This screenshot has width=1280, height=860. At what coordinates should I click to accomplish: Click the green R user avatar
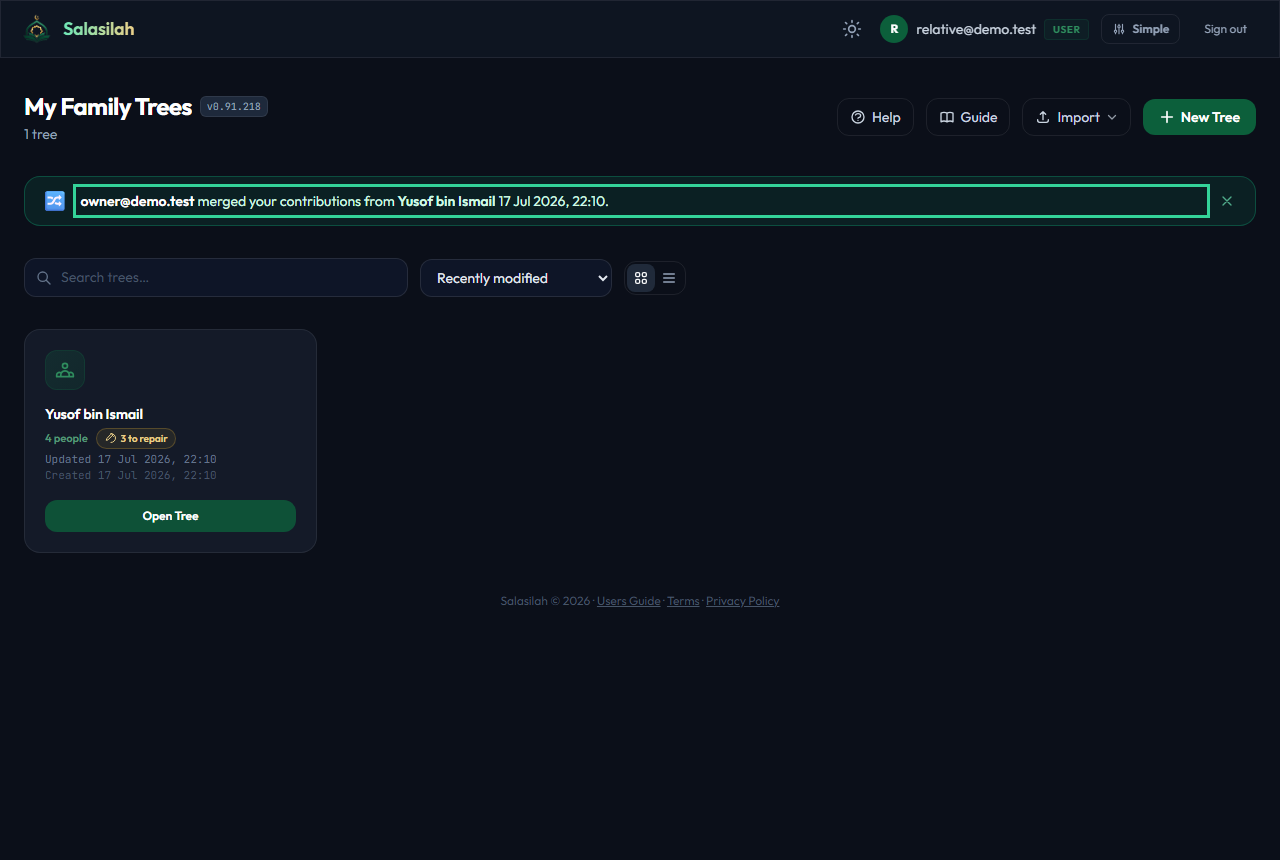(x=894, y=29)
